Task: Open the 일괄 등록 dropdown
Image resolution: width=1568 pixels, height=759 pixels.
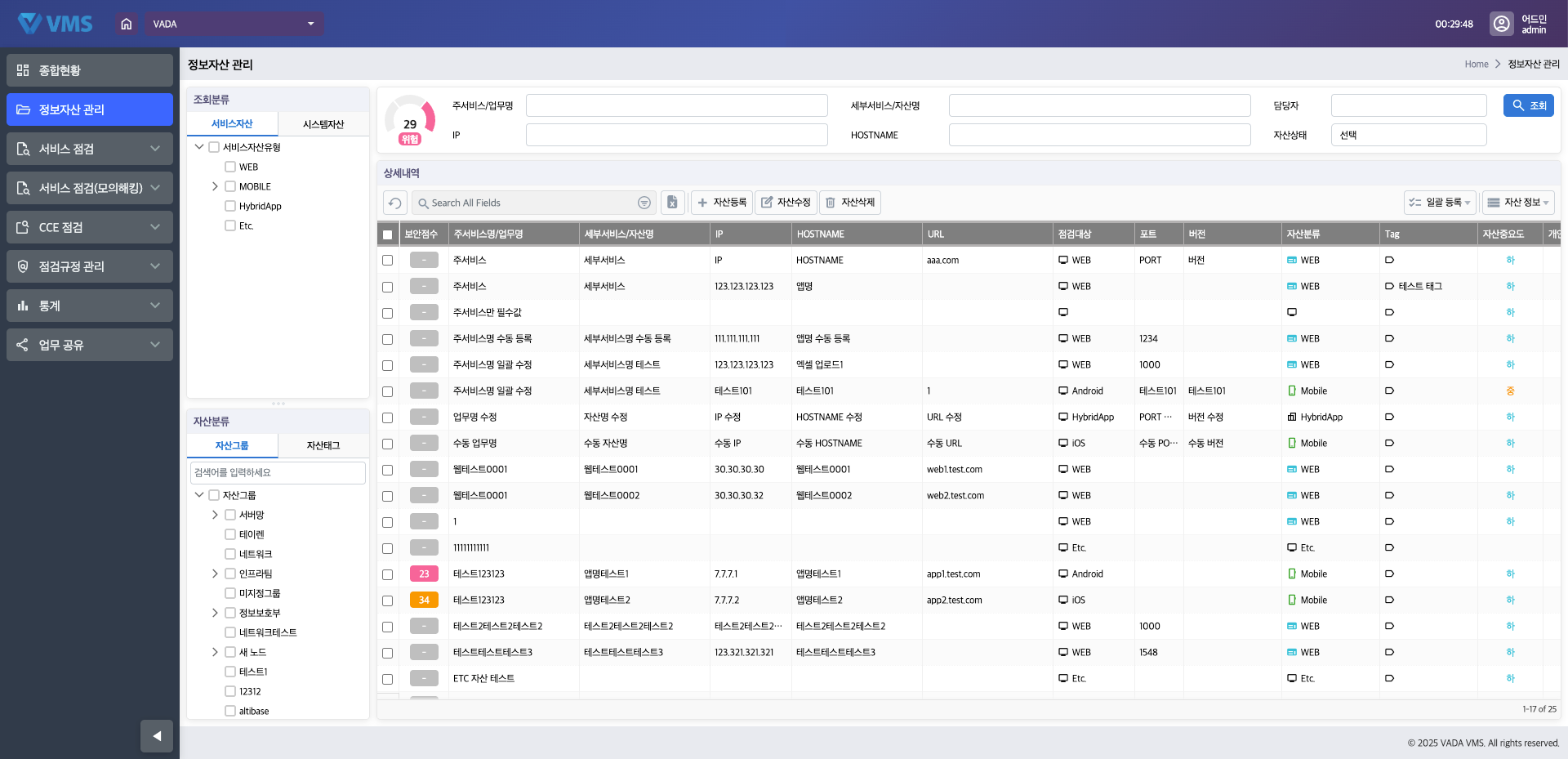Action: [x=1440, y=203]
